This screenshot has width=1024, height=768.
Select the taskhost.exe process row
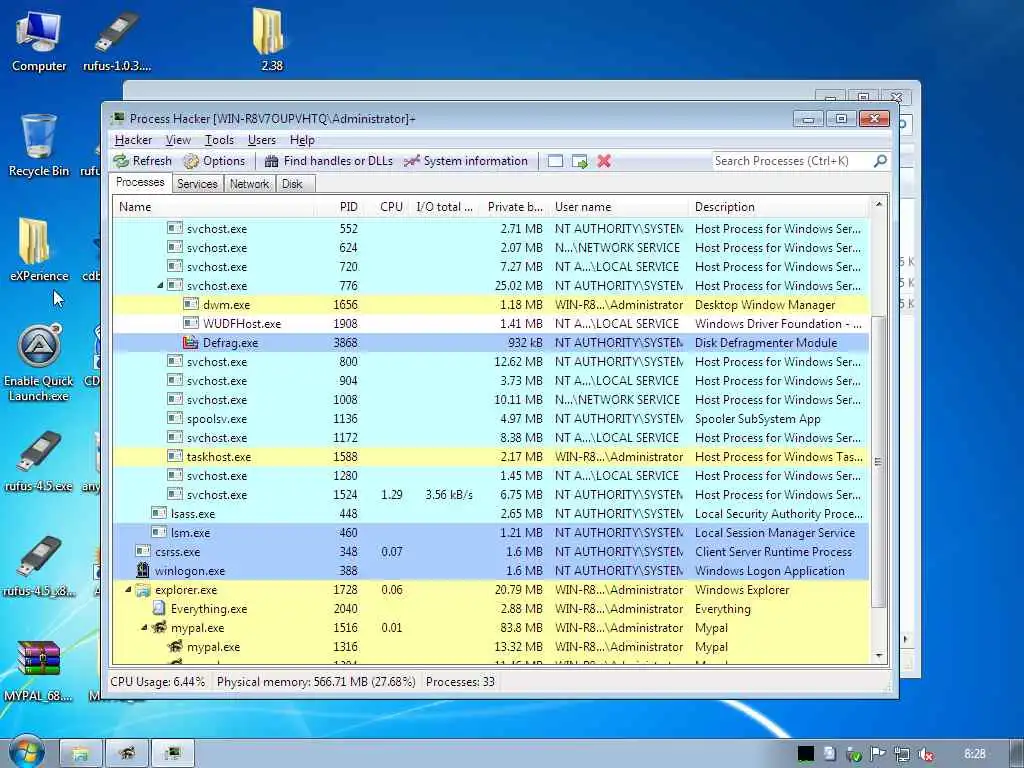pyautogui.click(x=491, y=456)
